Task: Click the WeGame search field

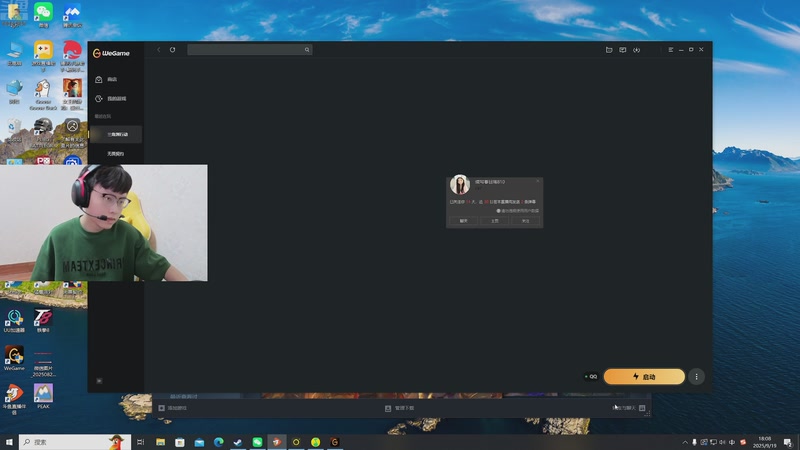Action: 249,49
